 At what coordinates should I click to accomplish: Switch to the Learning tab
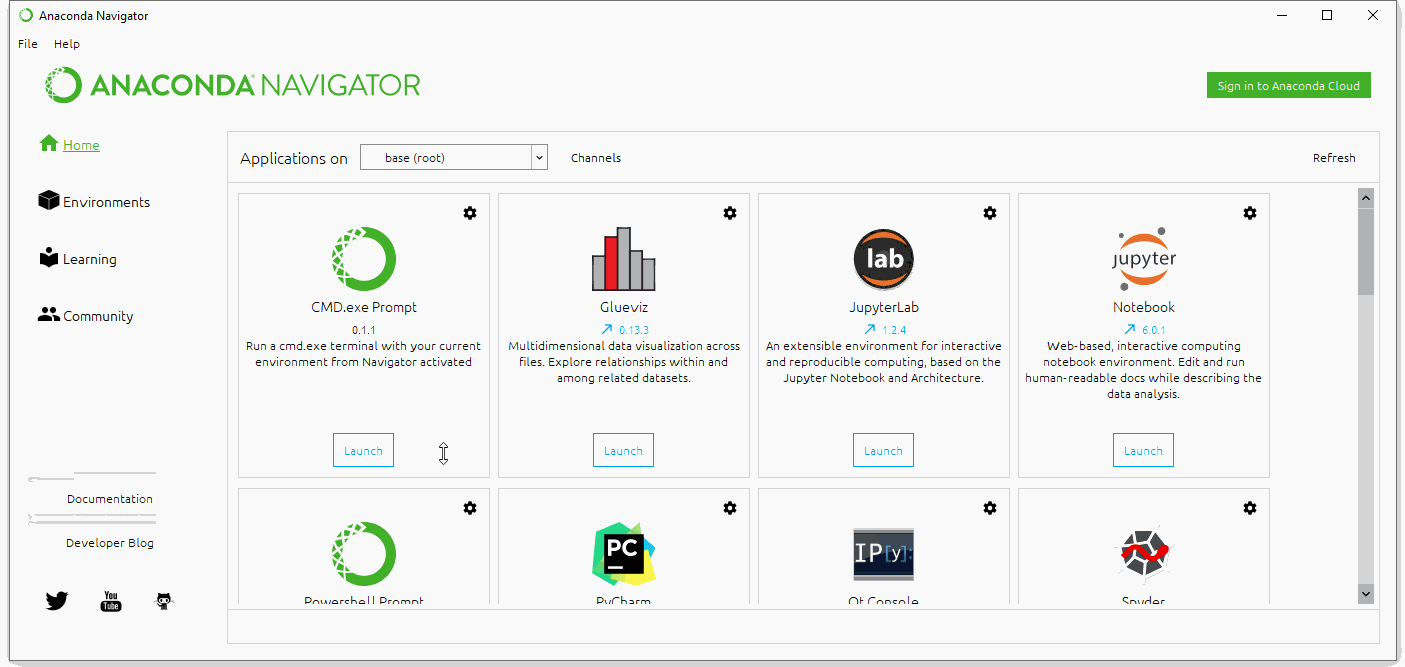(77, 259)
